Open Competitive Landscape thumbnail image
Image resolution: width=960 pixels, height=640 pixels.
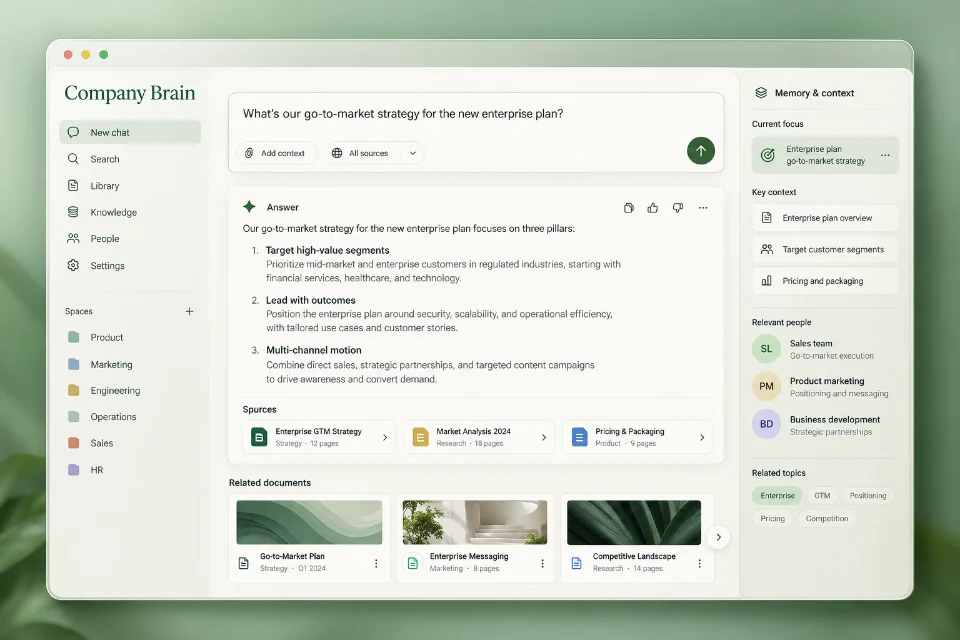pyautogui.click(x=634, y=522)
